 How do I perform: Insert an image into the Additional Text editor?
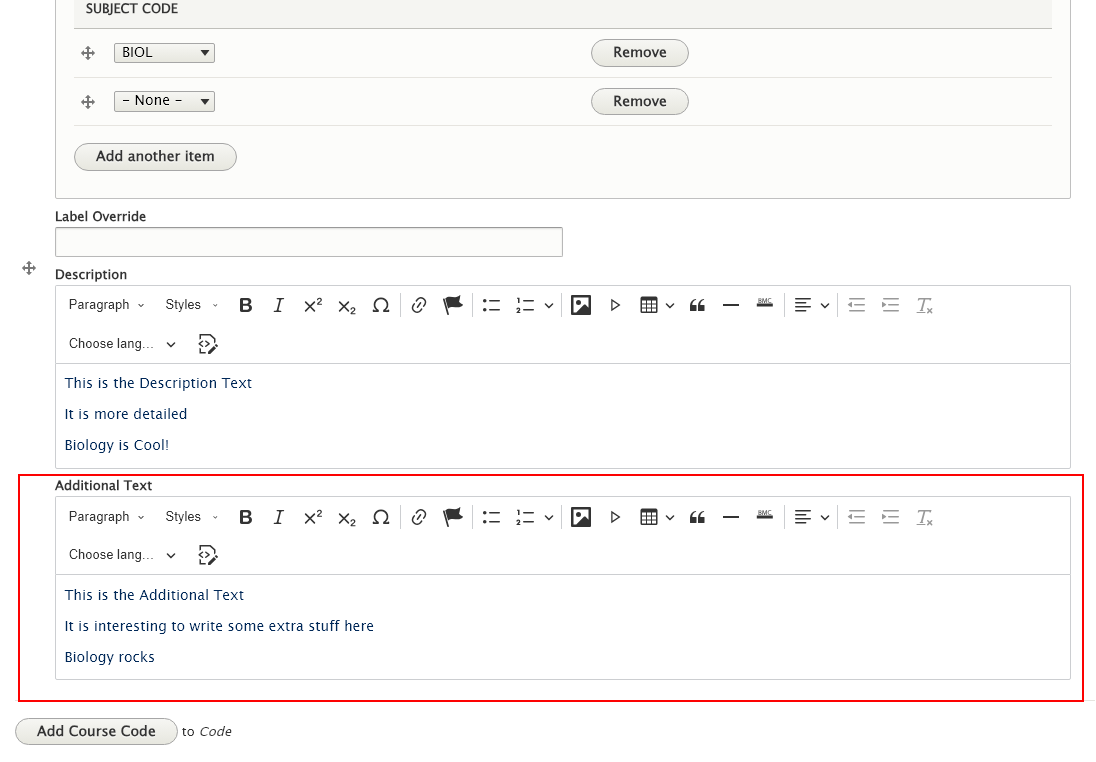581,517
